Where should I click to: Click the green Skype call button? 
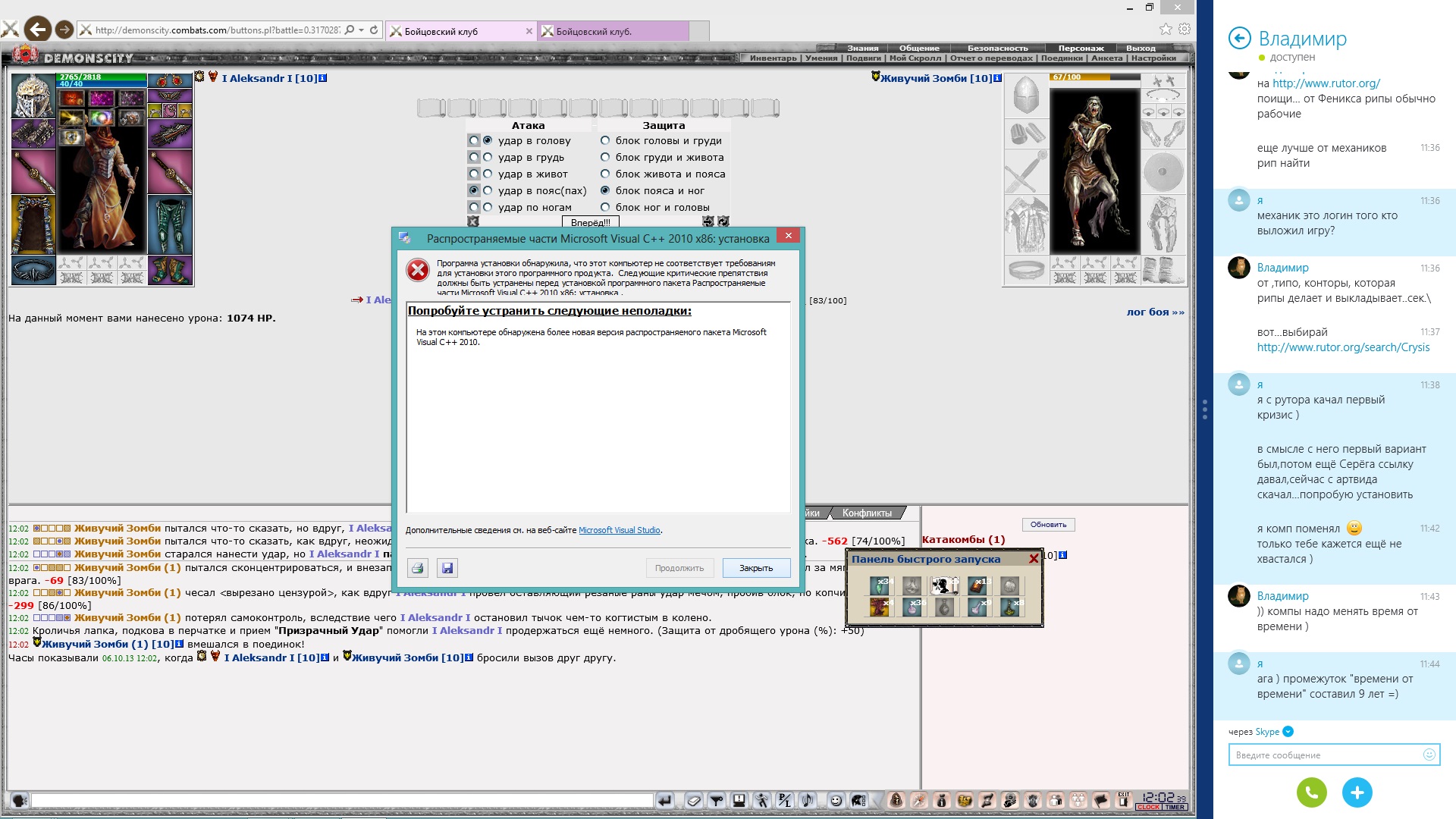[1312, 792]
